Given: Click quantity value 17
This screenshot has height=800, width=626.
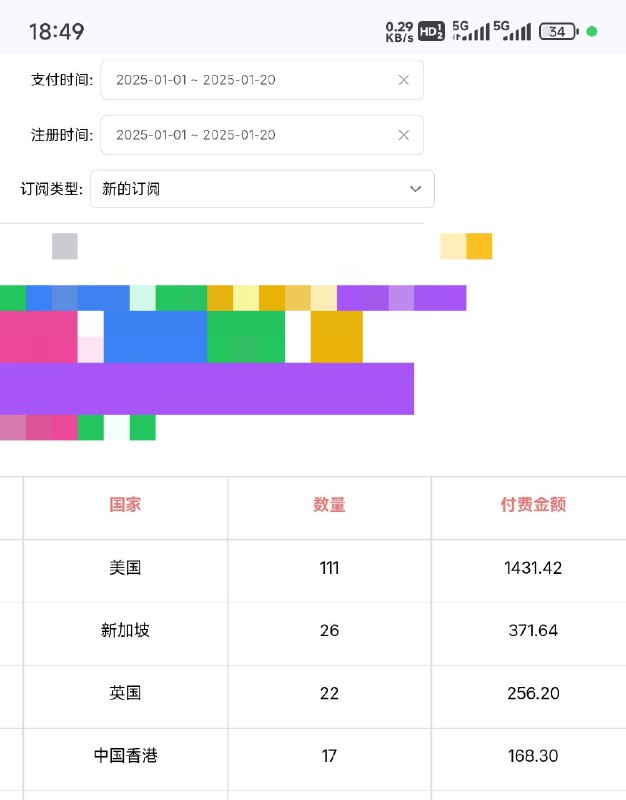Looking at the screenshot, I should pyautogui.click(x=329, y=756).
